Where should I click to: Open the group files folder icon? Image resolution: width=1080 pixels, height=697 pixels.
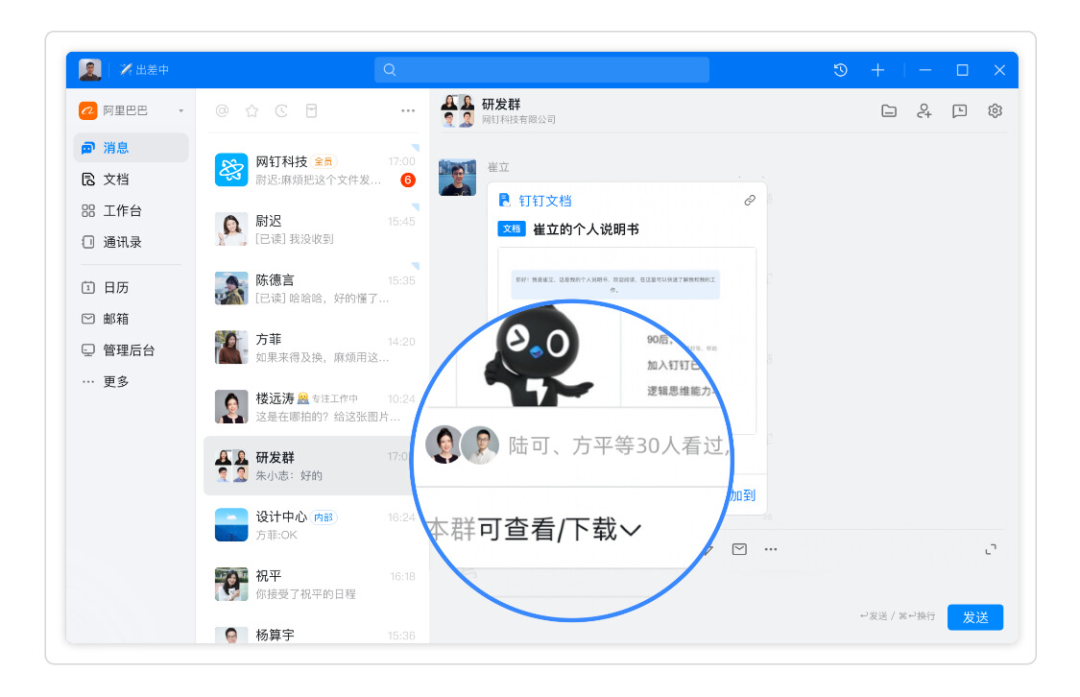tap(889, 111)
